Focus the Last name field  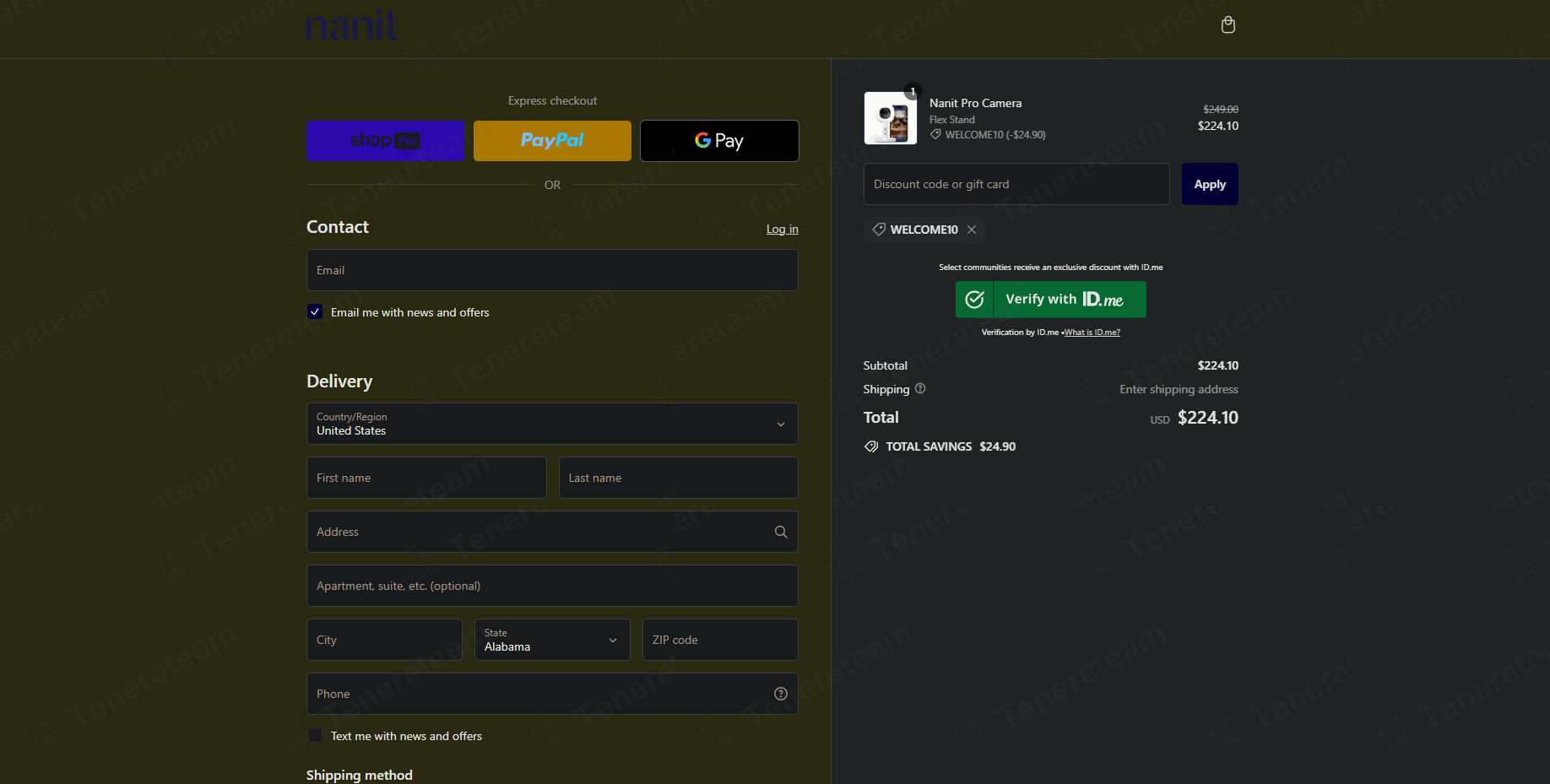[679, 478]
